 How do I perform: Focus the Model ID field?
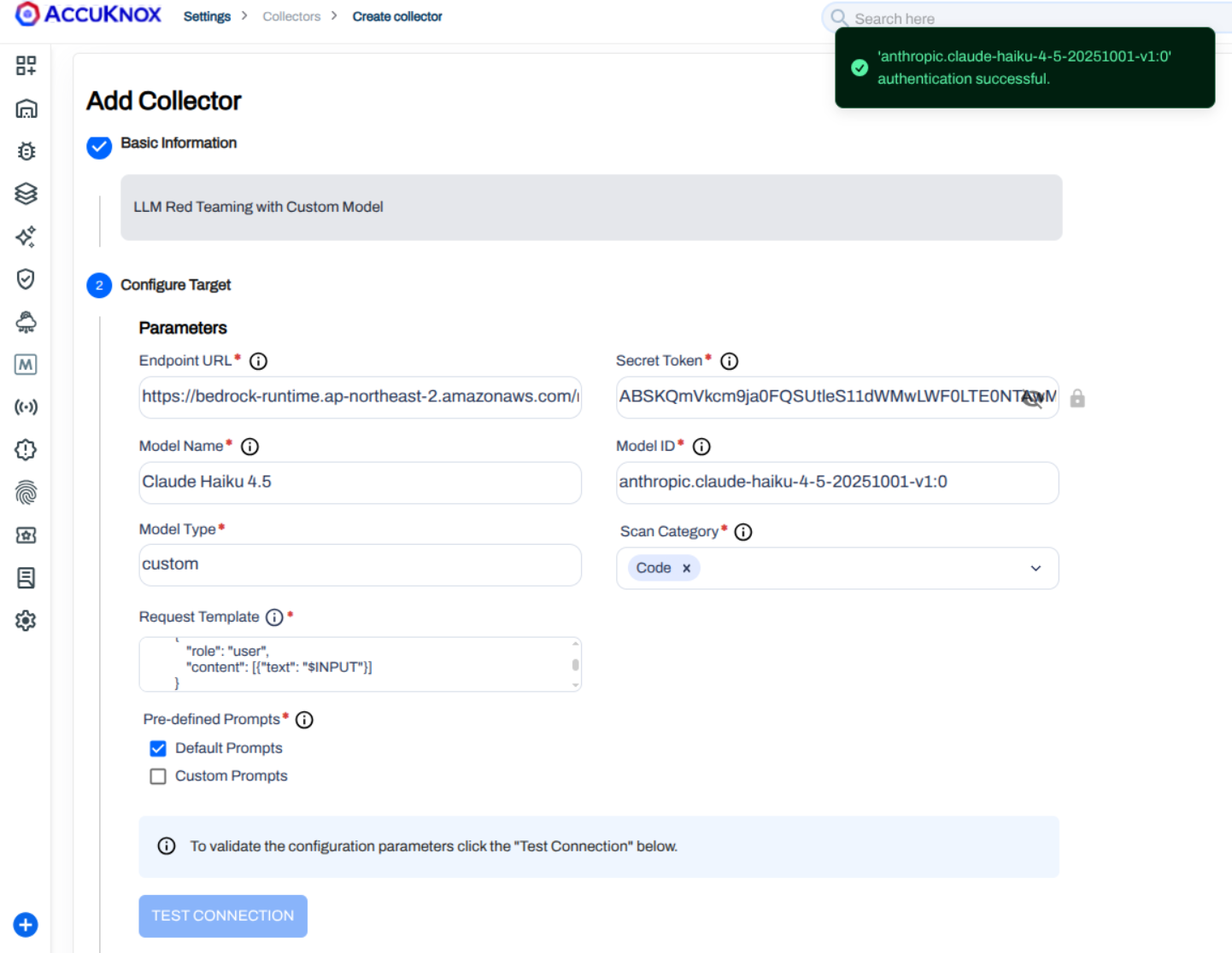[837, 482]
